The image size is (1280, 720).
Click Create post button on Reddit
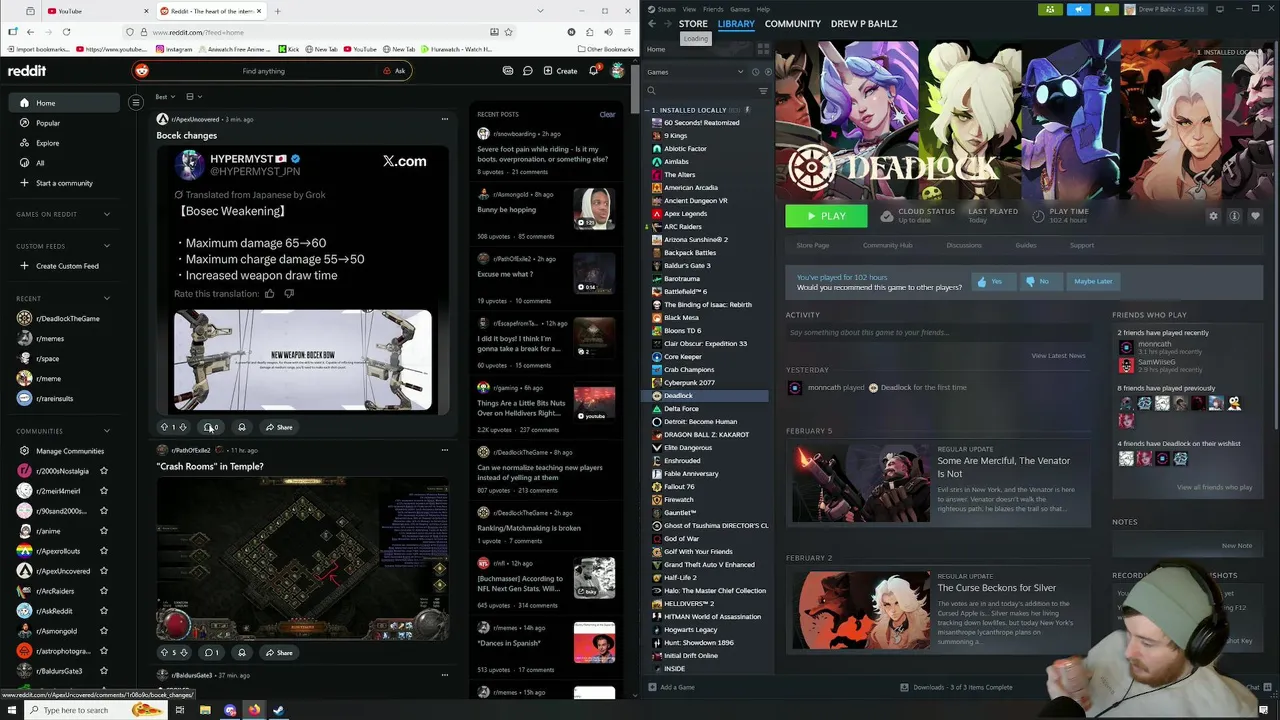pyautogui.click(x=560, y=71)
